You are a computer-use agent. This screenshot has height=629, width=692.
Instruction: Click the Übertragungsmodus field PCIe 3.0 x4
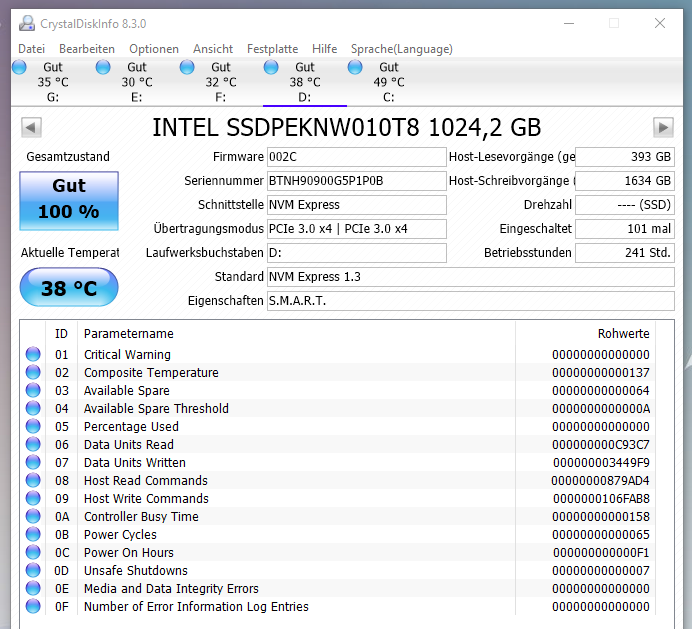click(357, 229)
